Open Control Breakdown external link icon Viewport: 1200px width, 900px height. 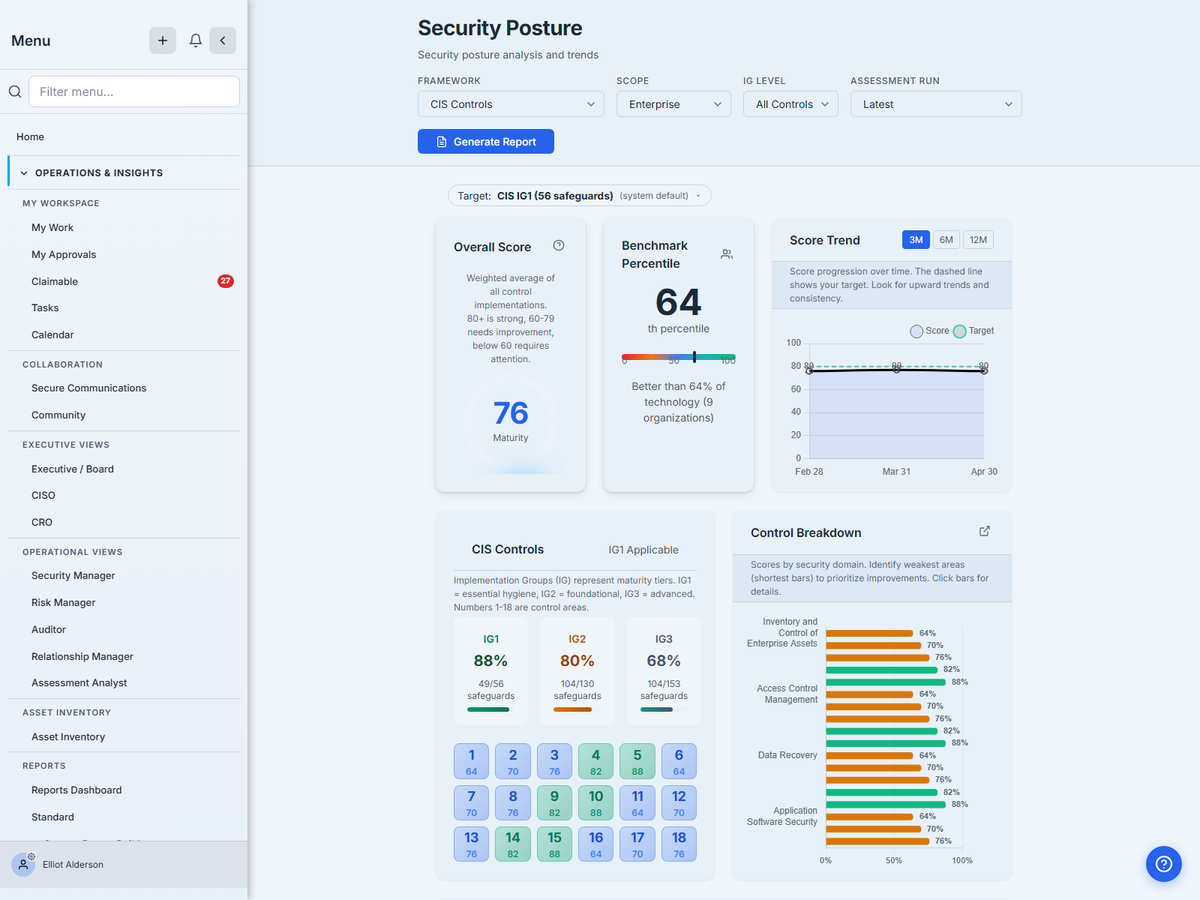pos(985,531)
